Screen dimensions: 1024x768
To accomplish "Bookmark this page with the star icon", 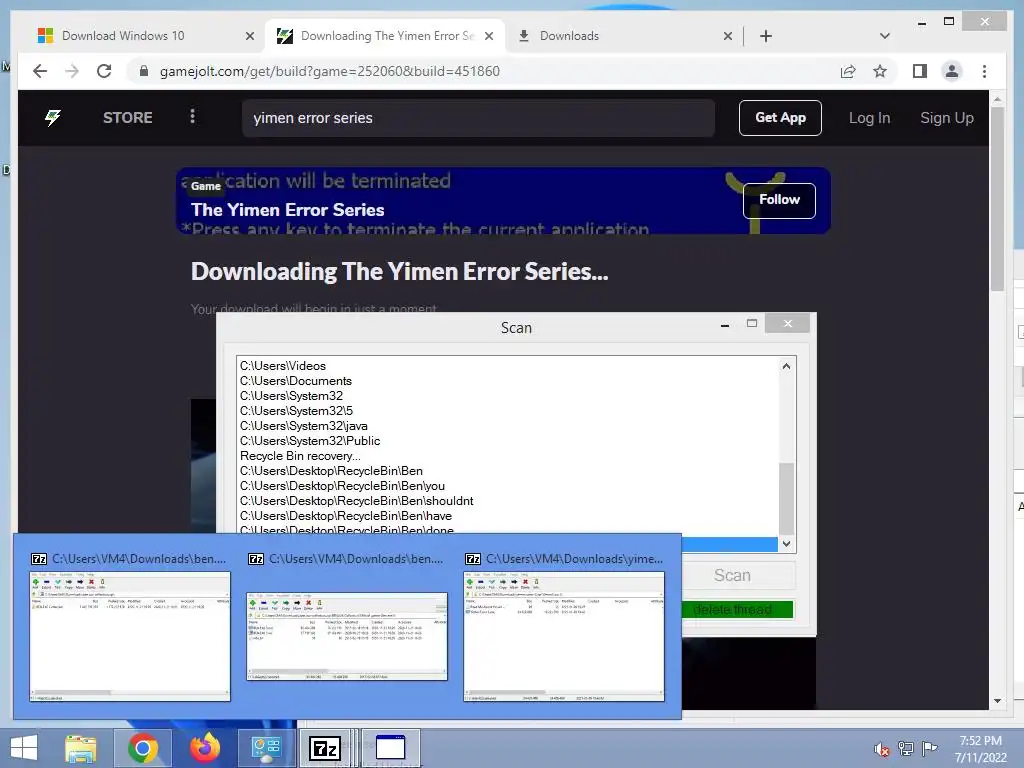I will point(880,71).
